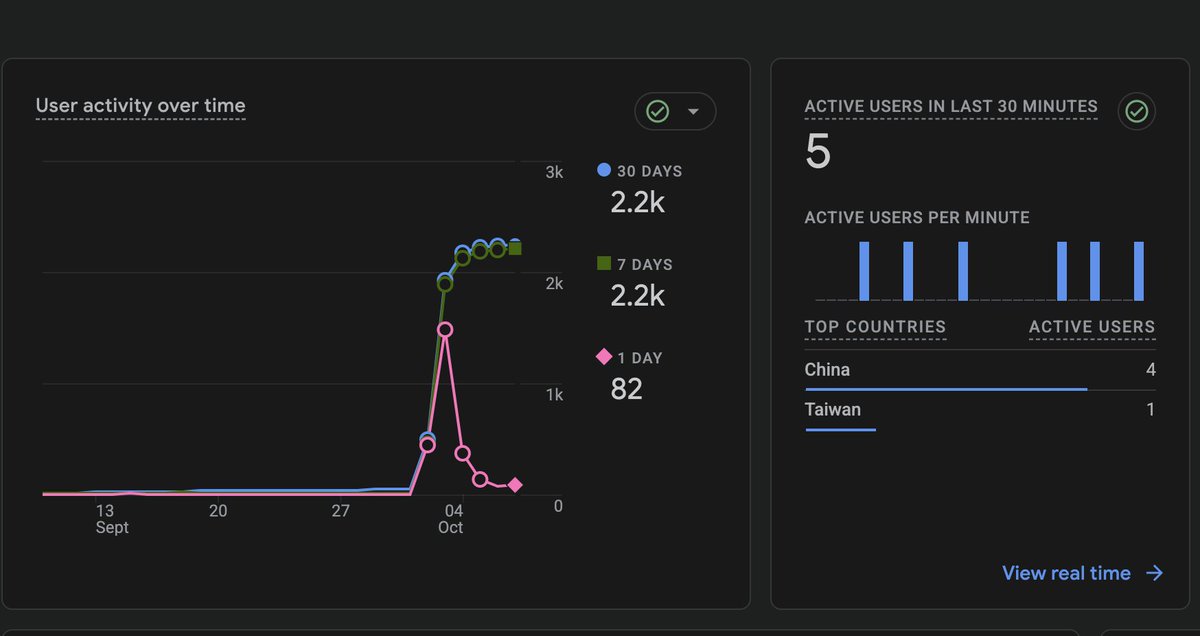Click the 30 DAYS legend label

pos(649,171)
